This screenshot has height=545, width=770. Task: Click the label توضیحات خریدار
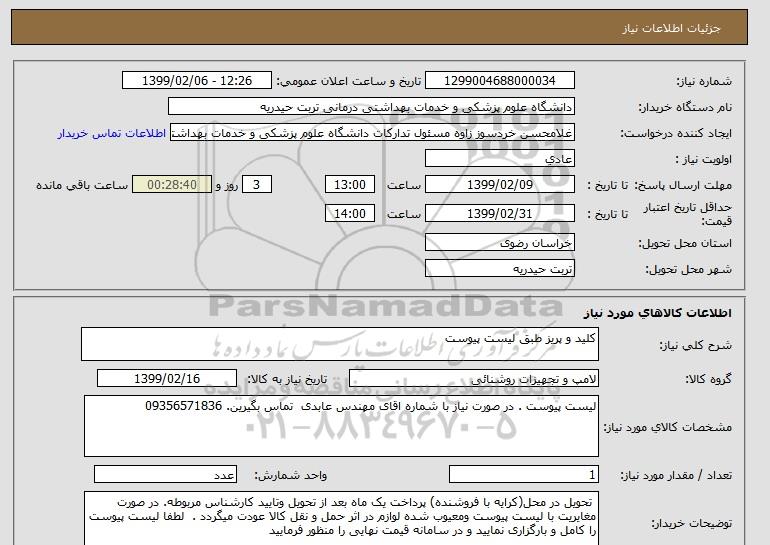[692, 524]
